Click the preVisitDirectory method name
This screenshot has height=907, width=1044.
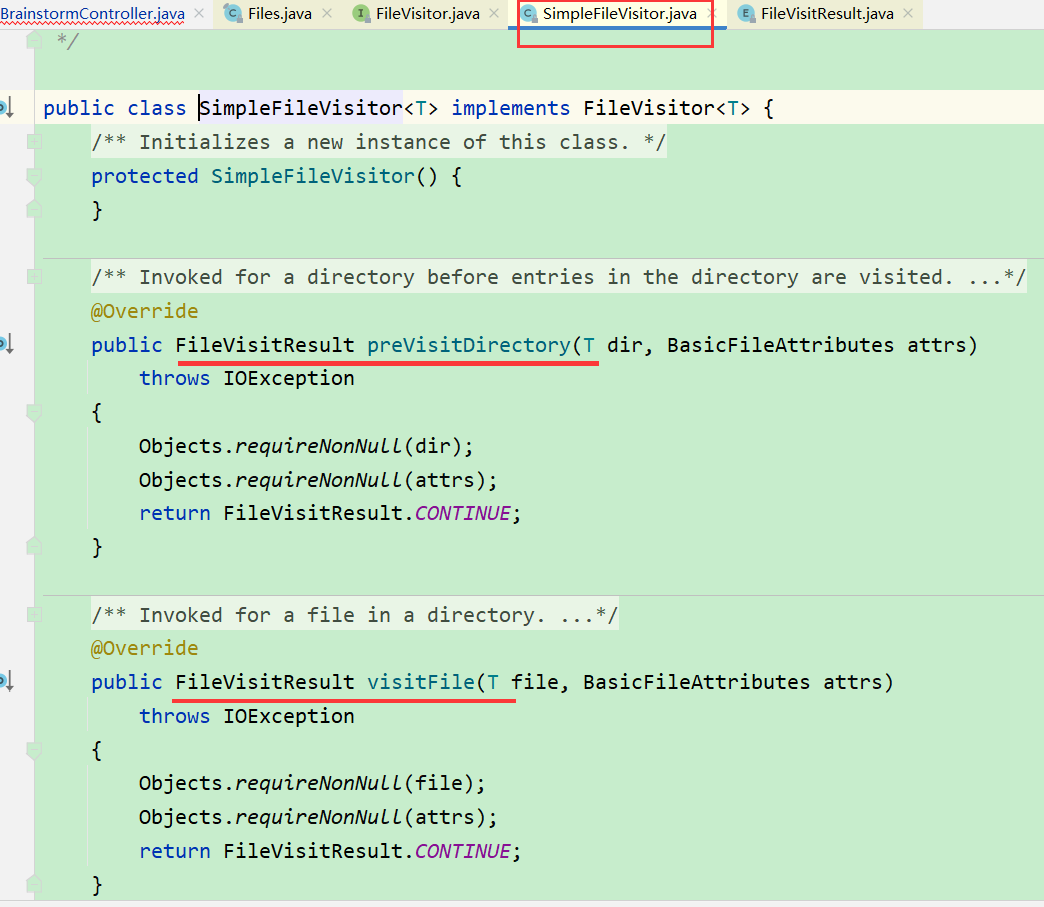pyautogui.click(x=469, y=345)
